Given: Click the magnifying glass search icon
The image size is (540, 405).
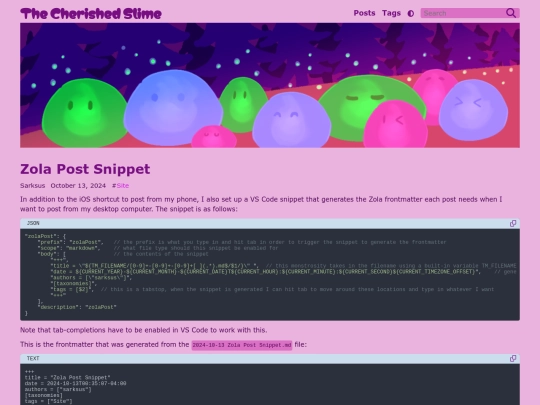Looking at the screenshot, I should (511, 13).
